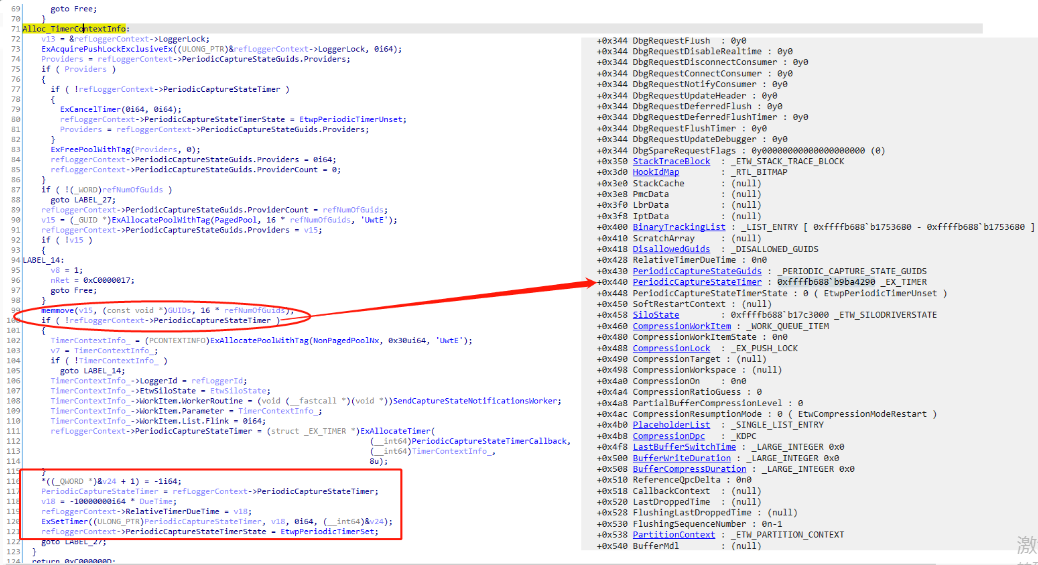Click the IptData : (null) row
Image resolution: width=1038 pixels, height=565 pixels.
point(679,216)
